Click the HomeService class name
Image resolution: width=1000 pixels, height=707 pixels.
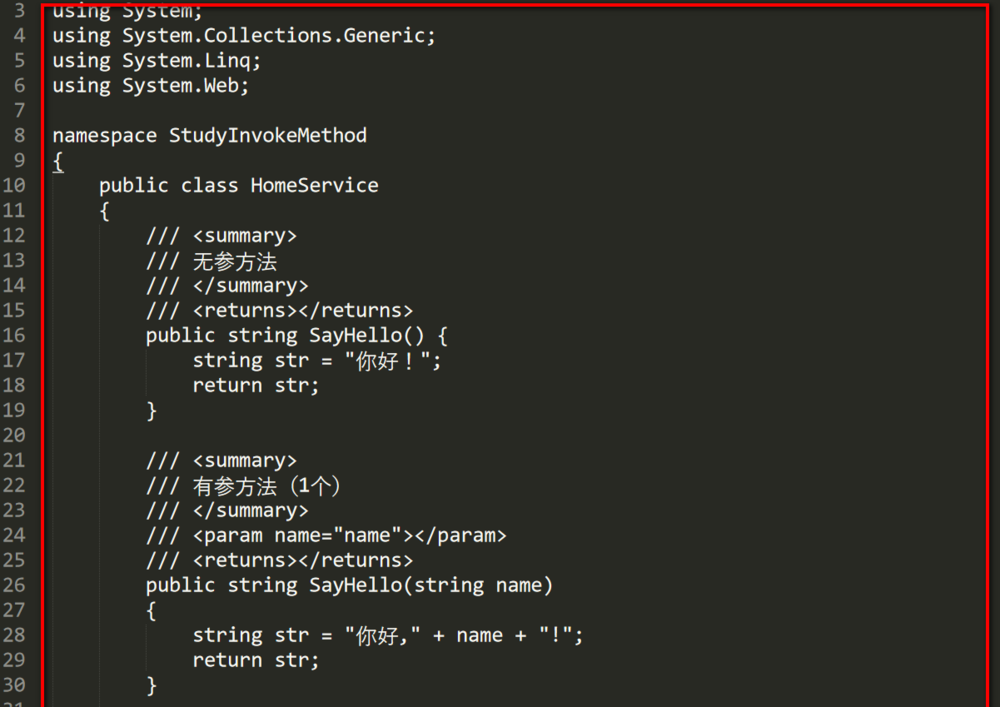pyautogui.click(x=314, y=185)
